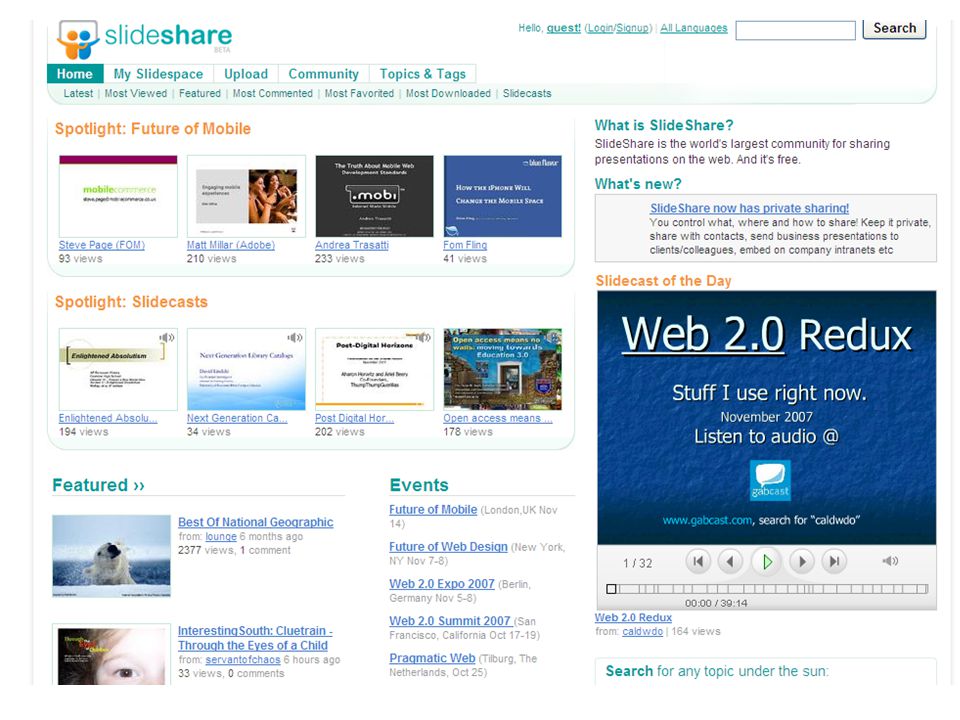Image resolution: width=960 pixels, height=720 pixels.
Task: Click the Enlightened Absolu... title link
Action: [108, 418]
